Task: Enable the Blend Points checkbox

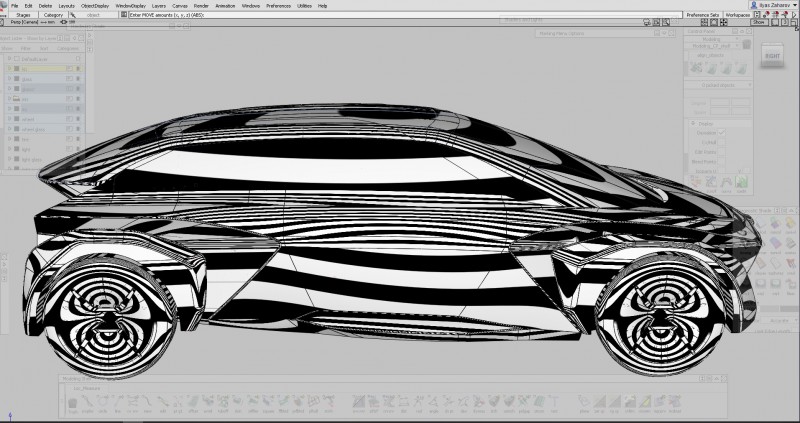Action: 721,162
